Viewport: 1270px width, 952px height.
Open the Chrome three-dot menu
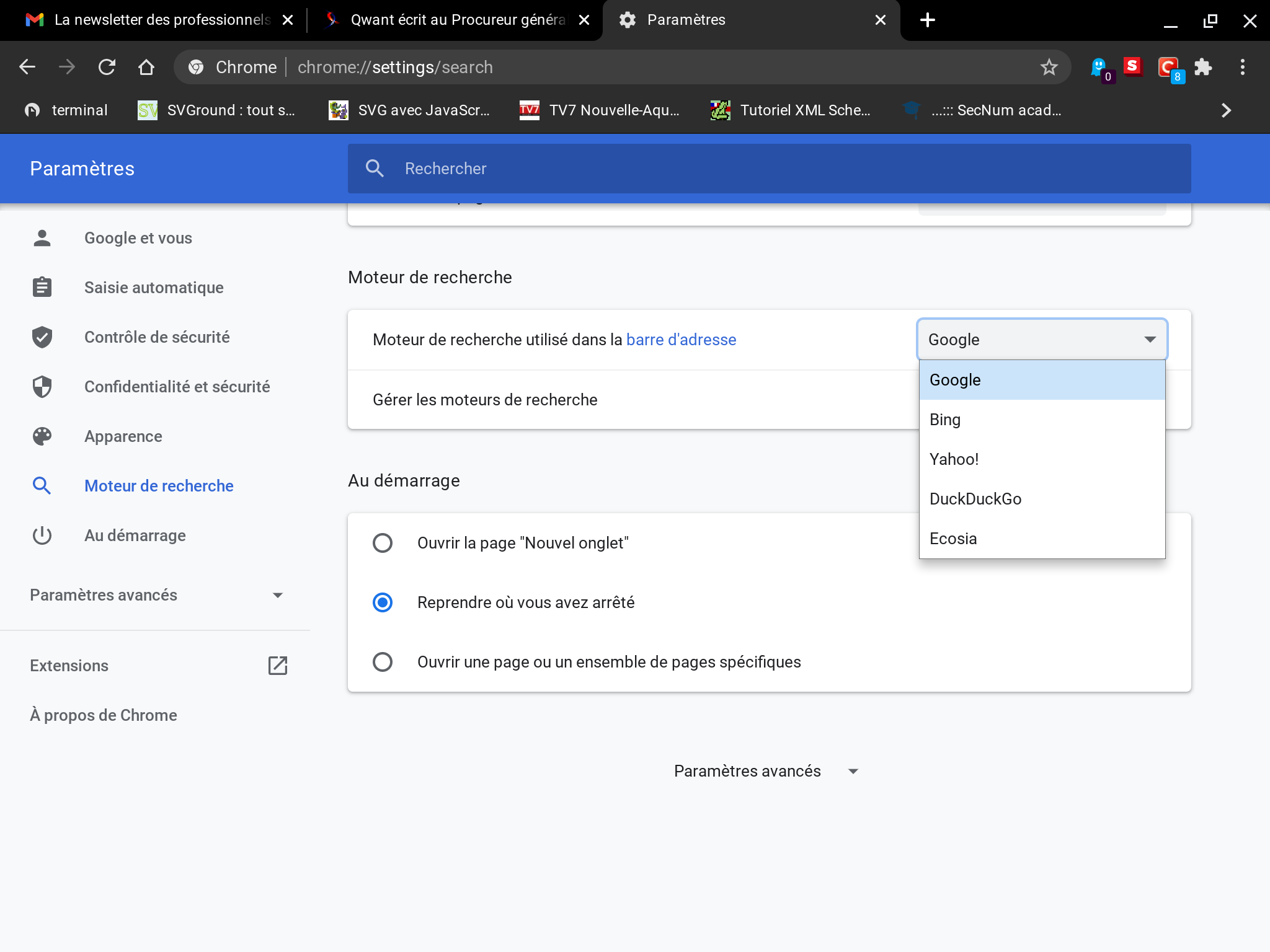tap(1243, 67)
